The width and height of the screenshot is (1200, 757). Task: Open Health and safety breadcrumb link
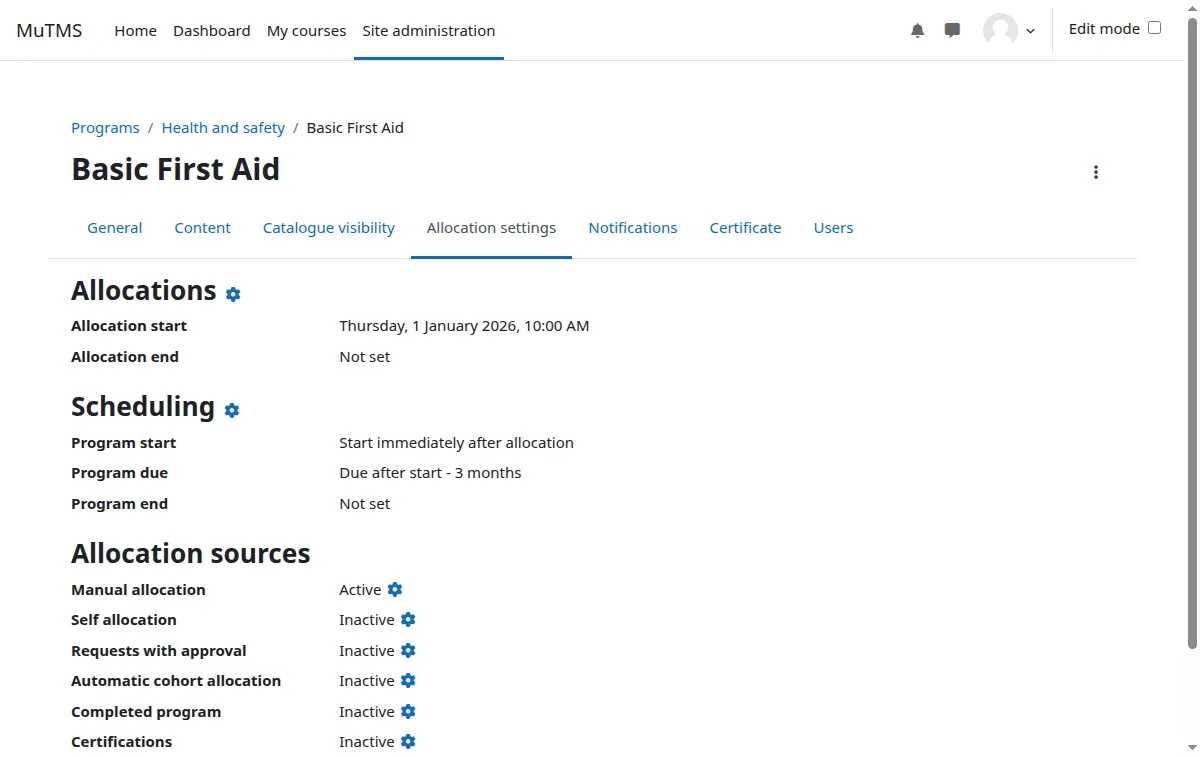223,128
